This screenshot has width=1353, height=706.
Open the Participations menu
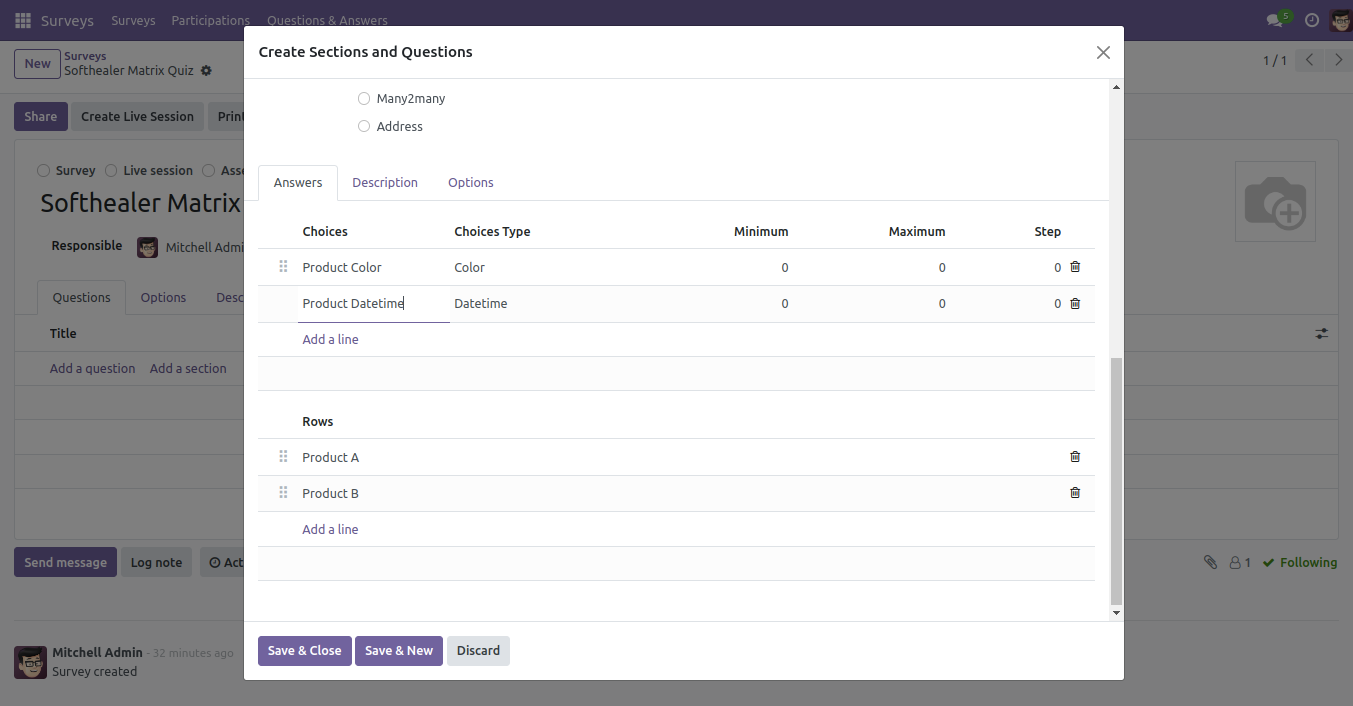[x=210, y=20]
